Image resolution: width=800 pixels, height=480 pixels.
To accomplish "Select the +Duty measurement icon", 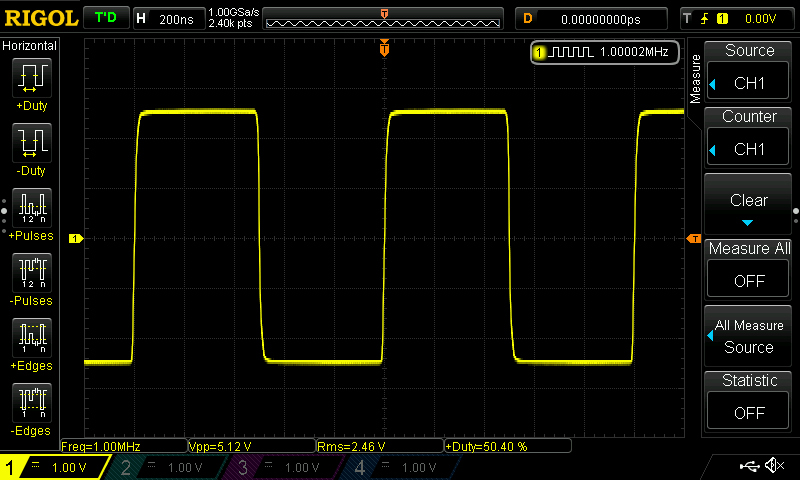I will coord(30,80).
